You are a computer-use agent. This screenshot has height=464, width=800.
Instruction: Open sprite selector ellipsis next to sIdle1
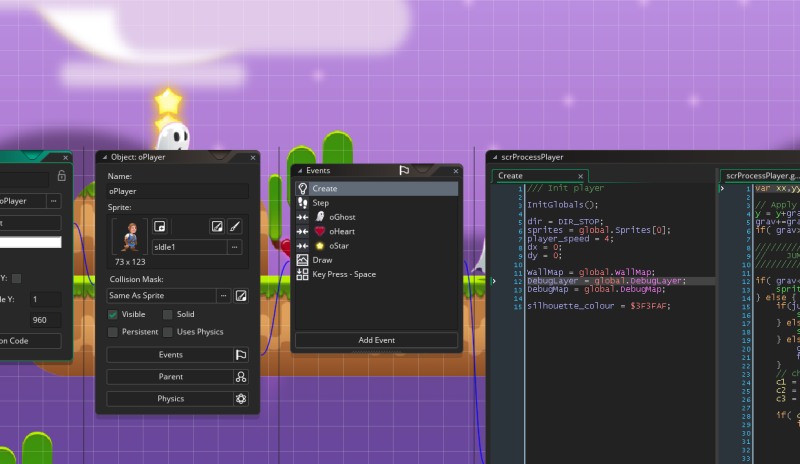point(234,247)
